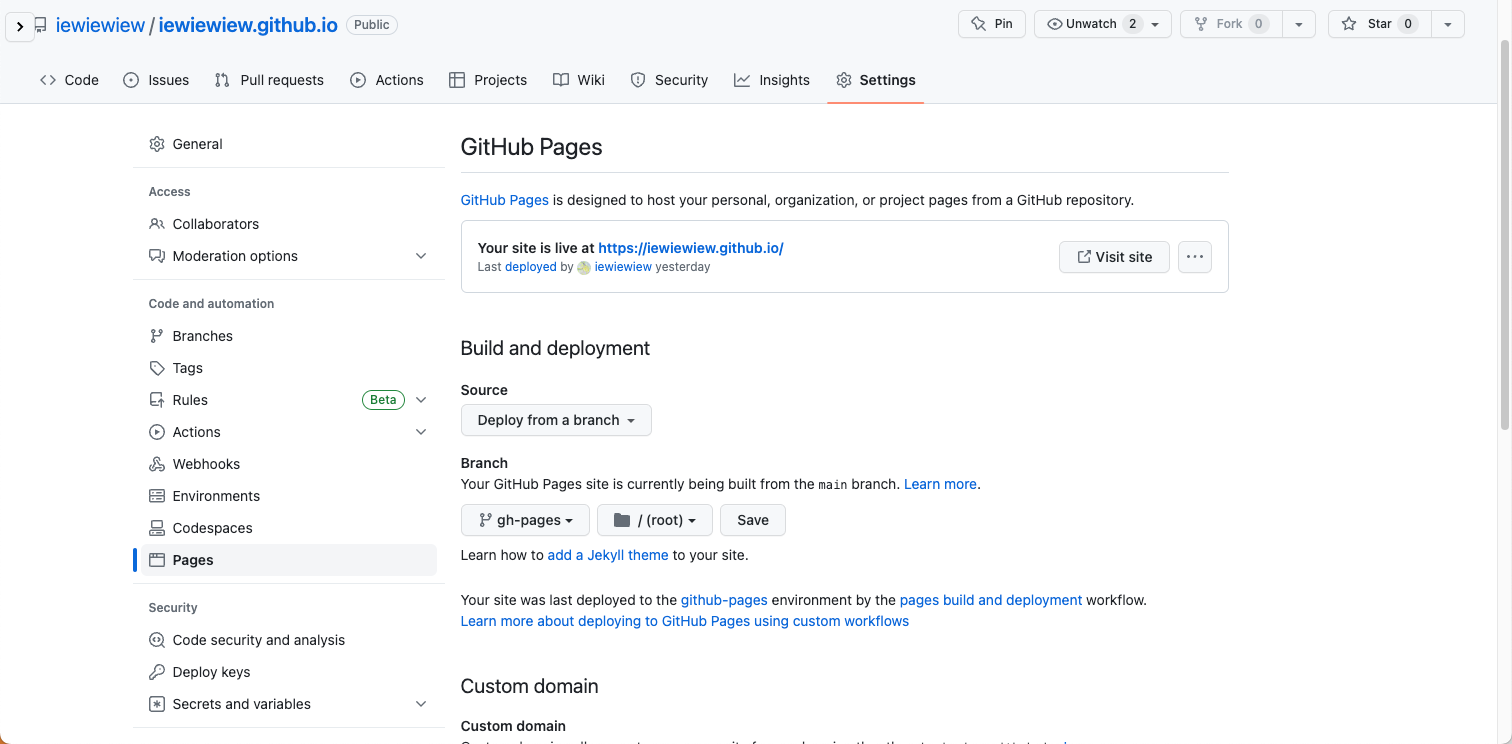Open the Deploy from a branch dropdown
Image resolution: width=1512 pixels, height=744 pixels.
coord(556,420)
